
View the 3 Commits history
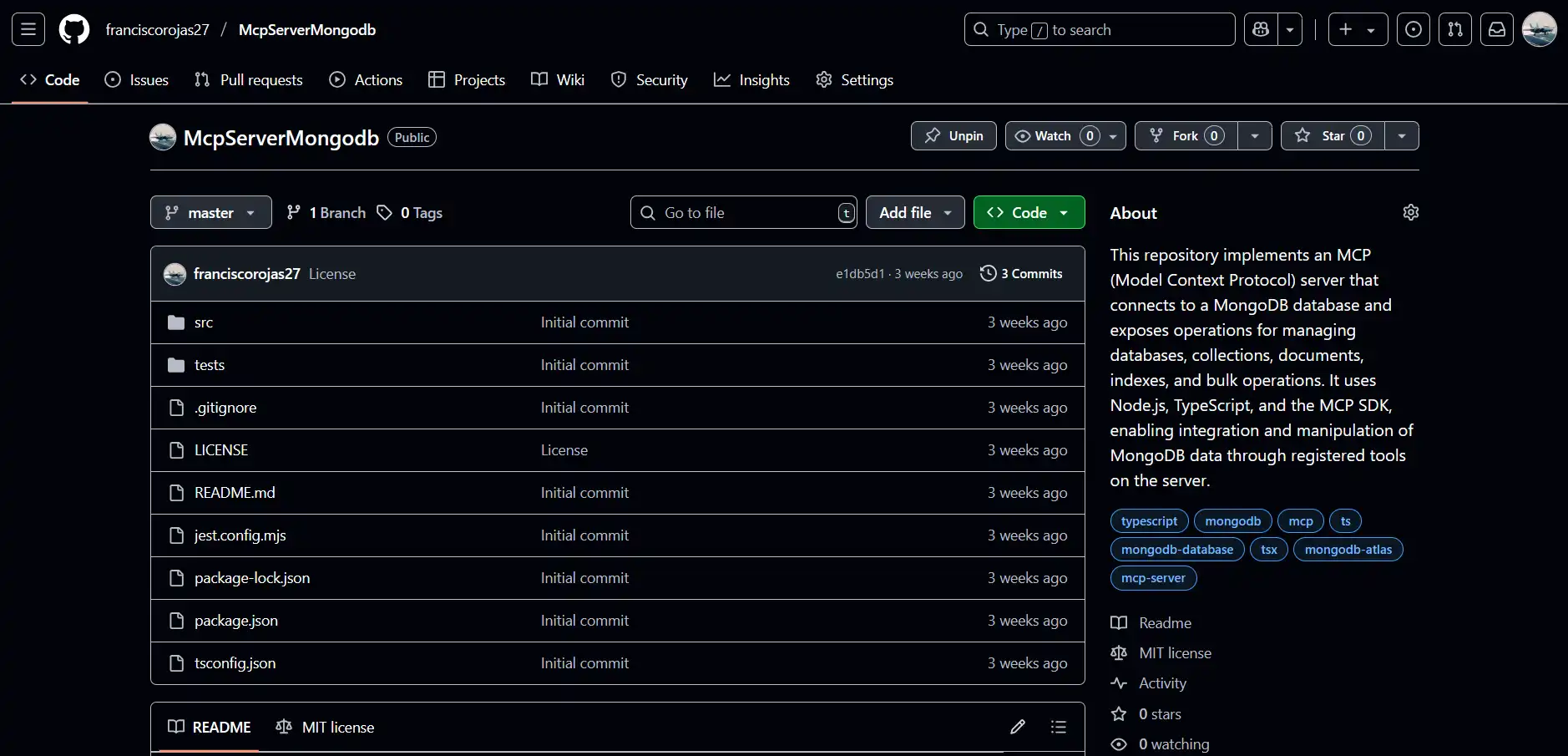pyautogui.click(x=1022, y=274)
